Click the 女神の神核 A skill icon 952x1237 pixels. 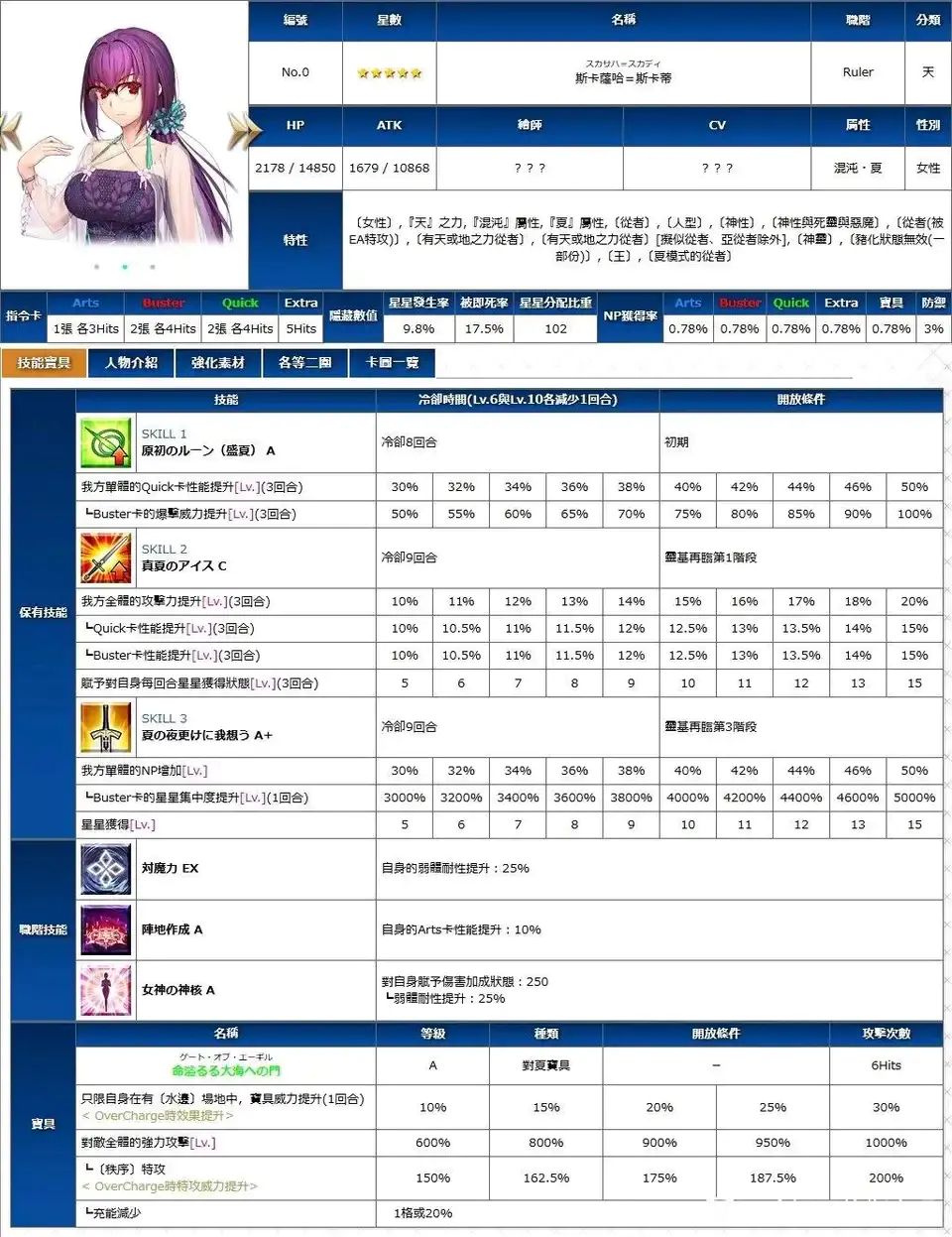point(106,990)
